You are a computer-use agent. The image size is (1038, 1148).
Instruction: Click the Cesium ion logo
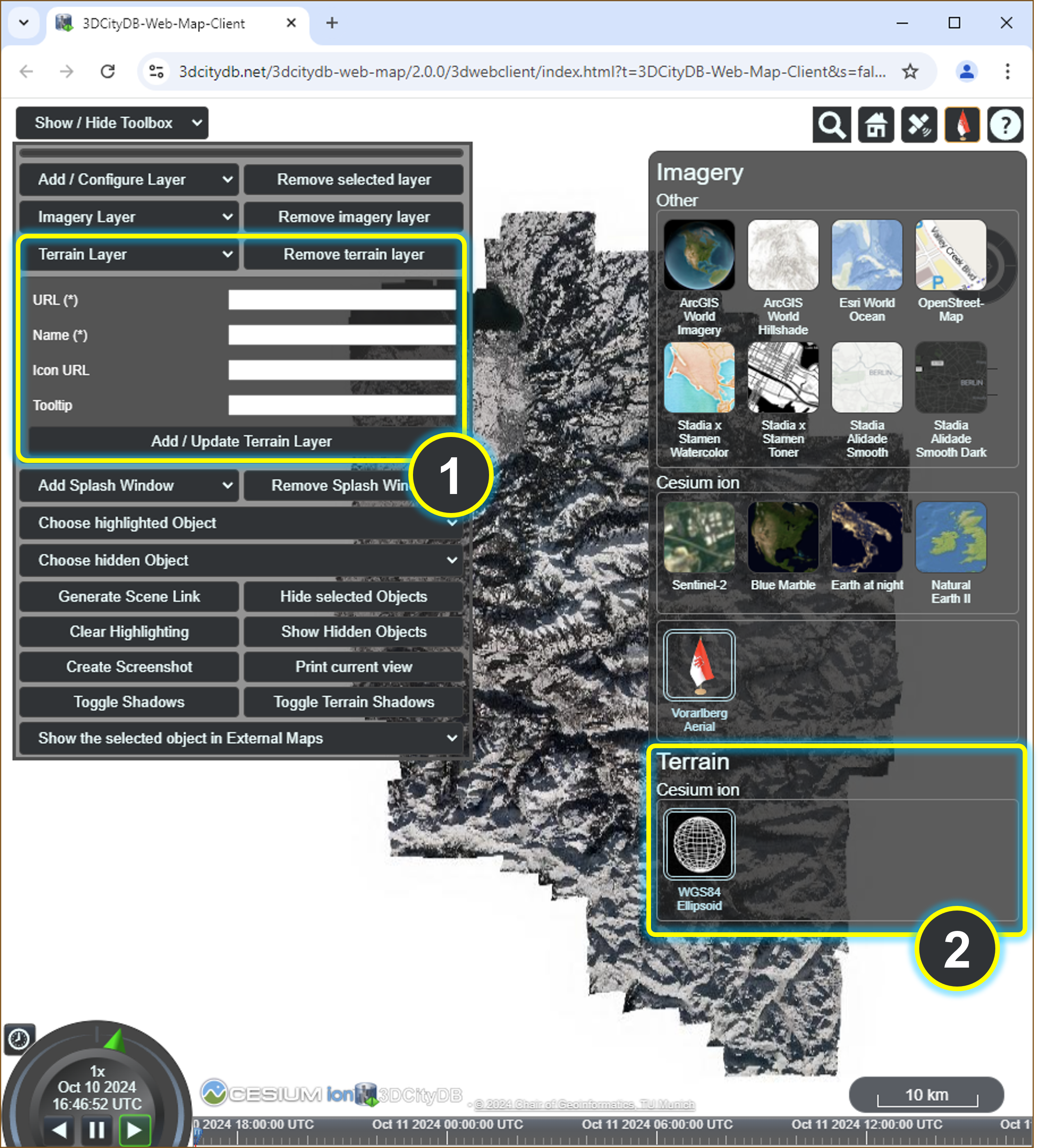(277, 1093)
